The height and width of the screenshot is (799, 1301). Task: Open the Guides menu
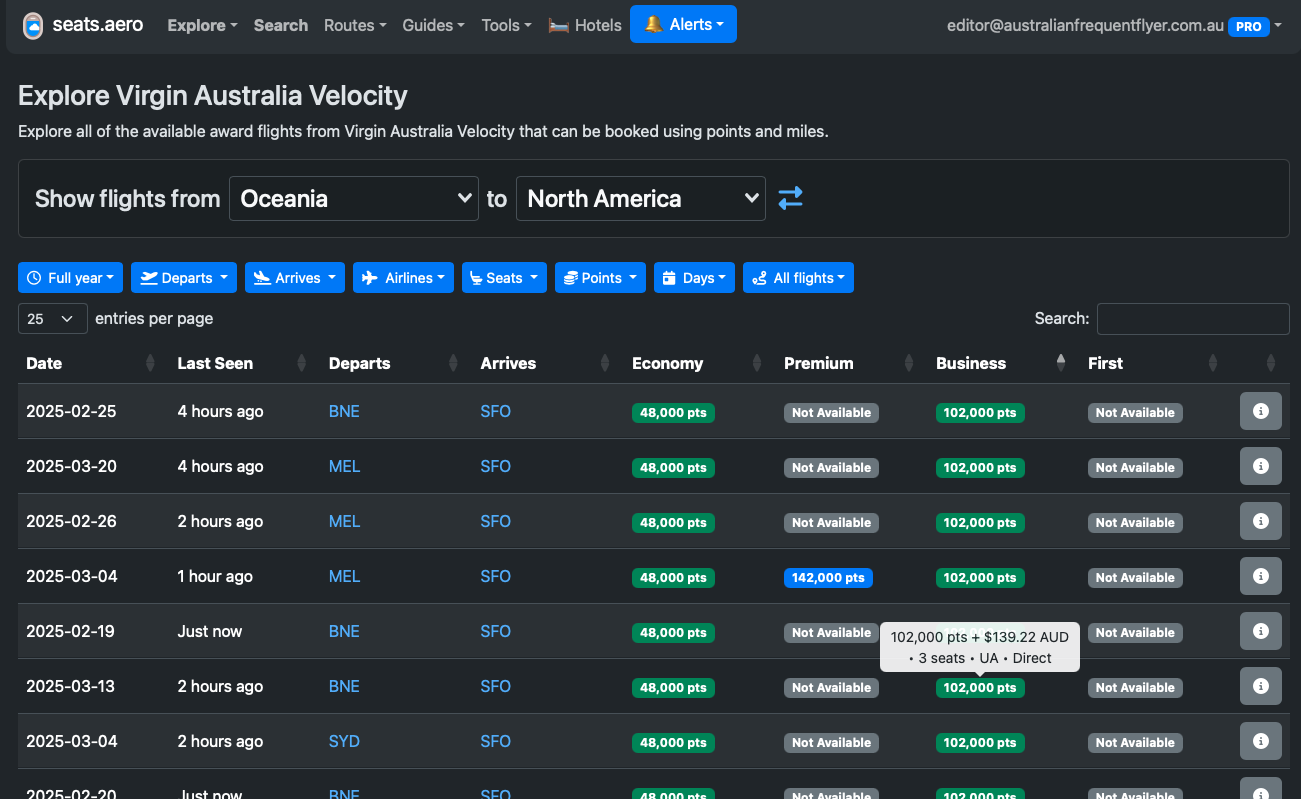pos(434,25)
